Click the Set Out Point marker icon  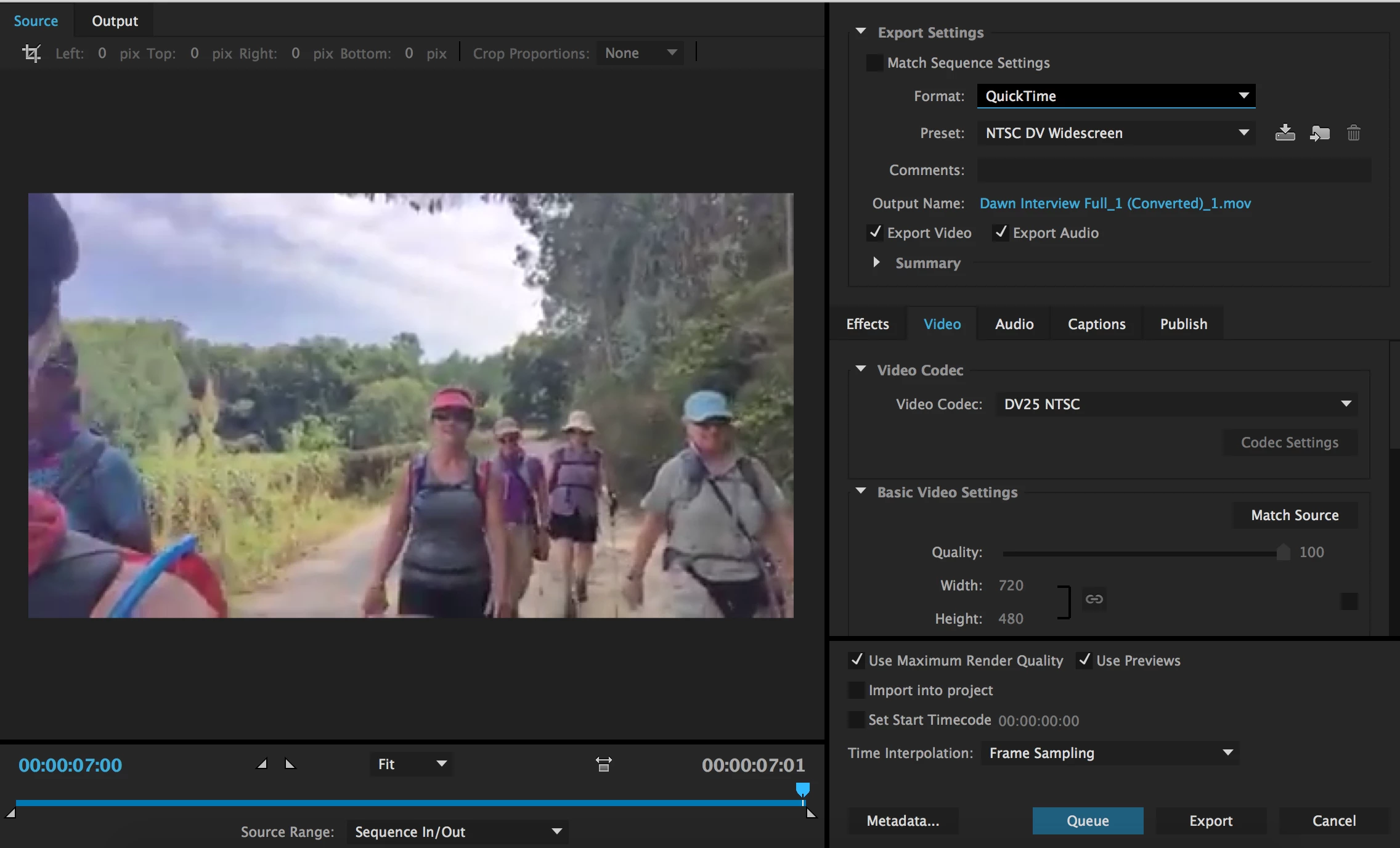(290, 764)
